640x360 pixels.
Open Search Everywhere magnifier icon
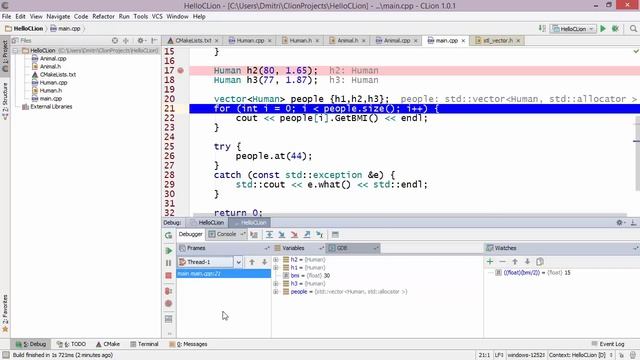coord(633,29)
